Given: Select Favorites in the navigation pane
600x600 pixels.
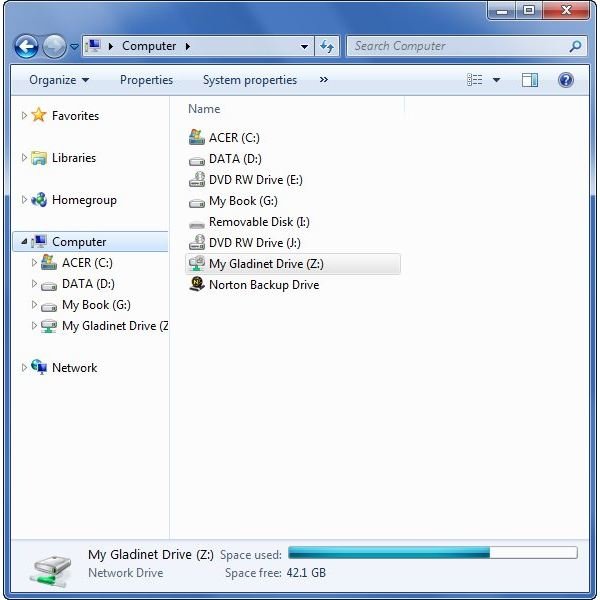Looking at the screenshot, I should click(75, 116).
